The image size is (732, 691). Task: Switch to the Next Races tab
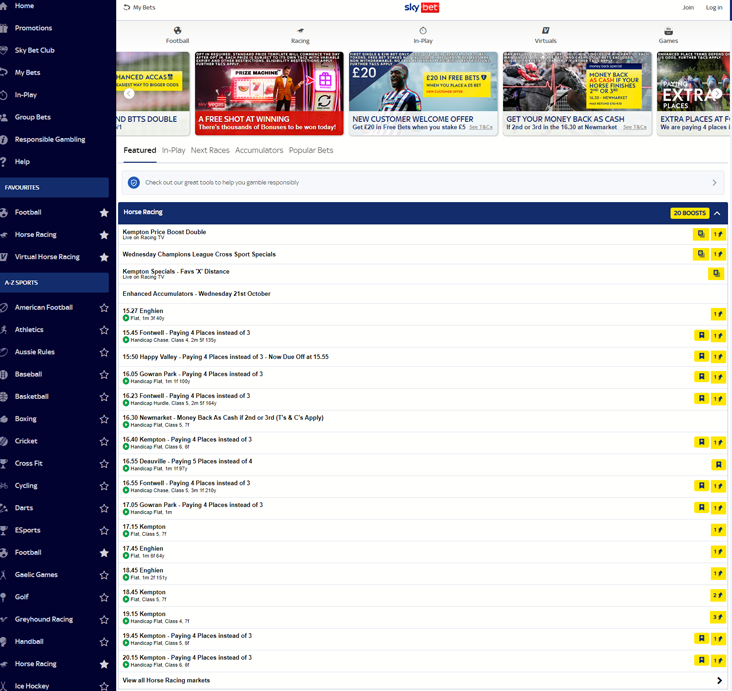coord(210,150)
